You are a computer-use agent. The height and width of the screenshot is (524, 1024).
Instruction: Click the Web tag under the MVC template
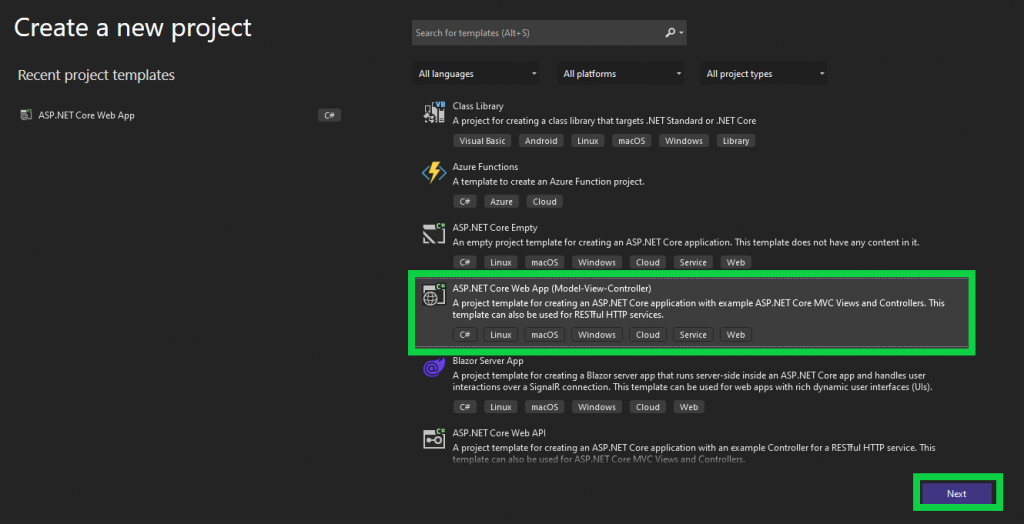(736, 335)
